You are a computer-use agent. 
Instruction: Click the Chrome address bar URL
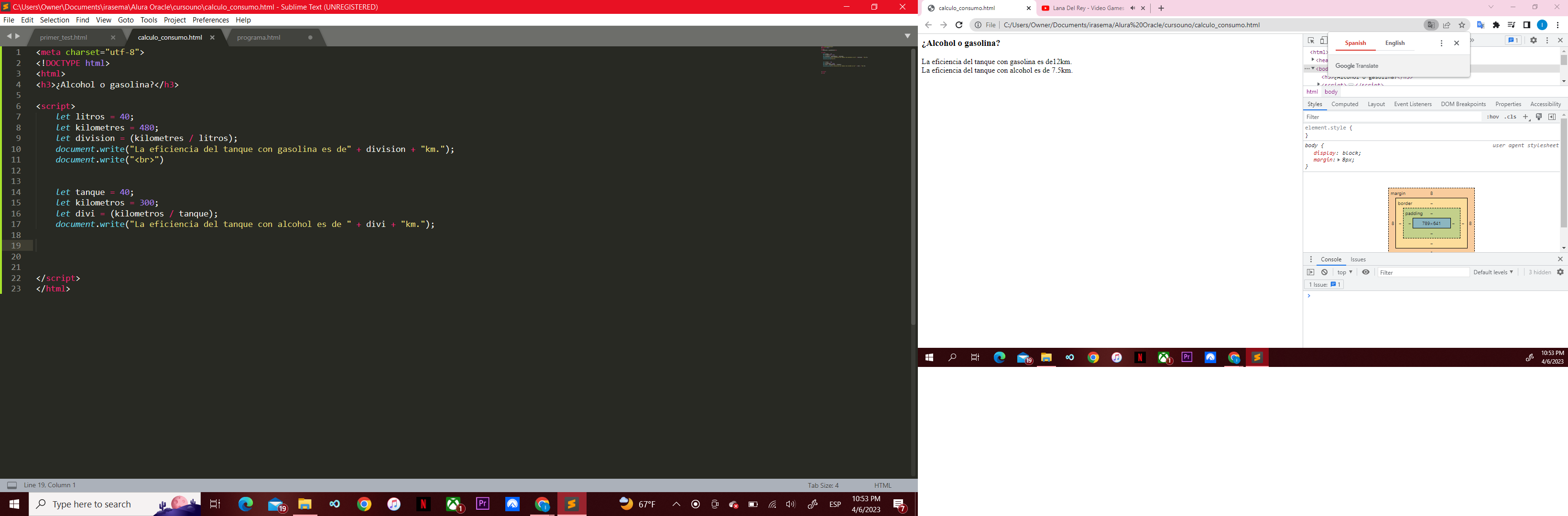[1132, 25]
